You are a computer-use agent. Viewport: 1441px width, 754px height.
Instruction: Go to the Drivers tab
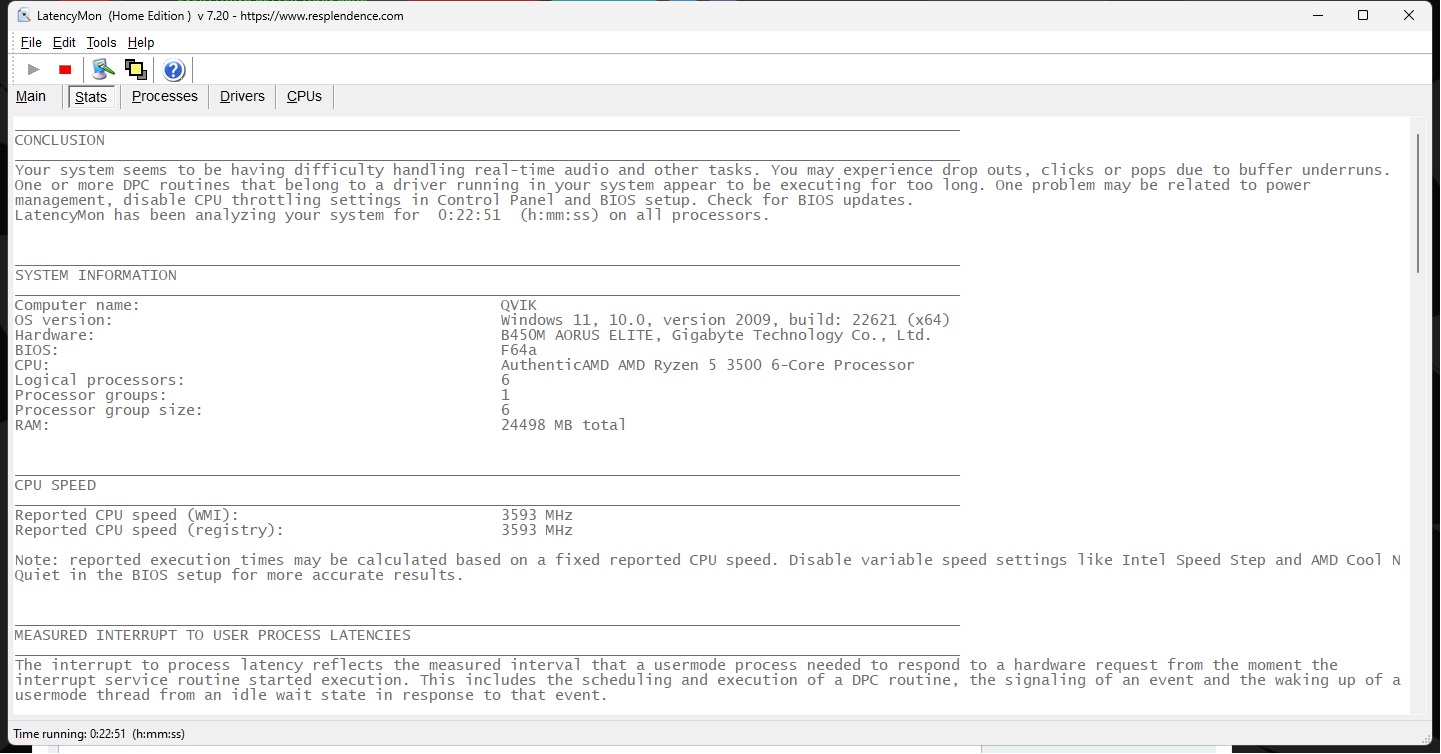[x=242, y=96]
